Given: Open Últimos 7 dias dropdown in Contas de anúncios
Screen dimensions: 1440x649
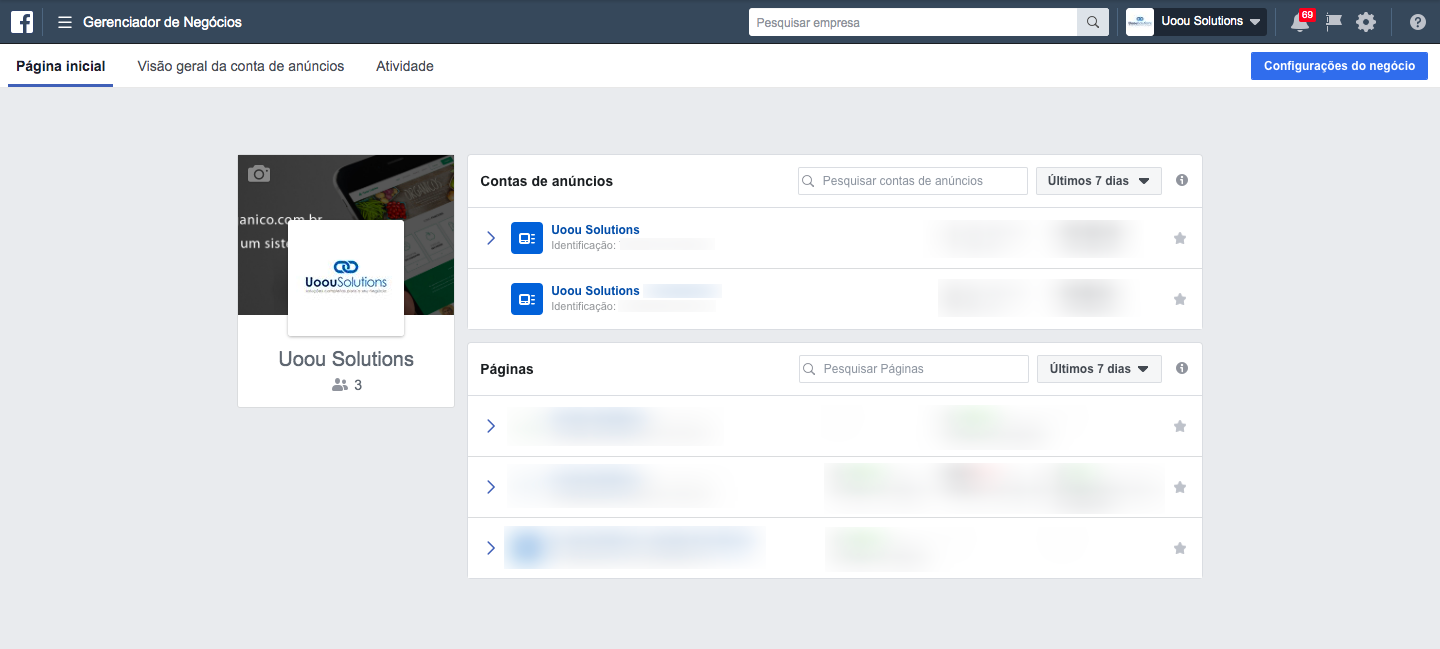Looking at the screenshot, I should point(1098,181).
